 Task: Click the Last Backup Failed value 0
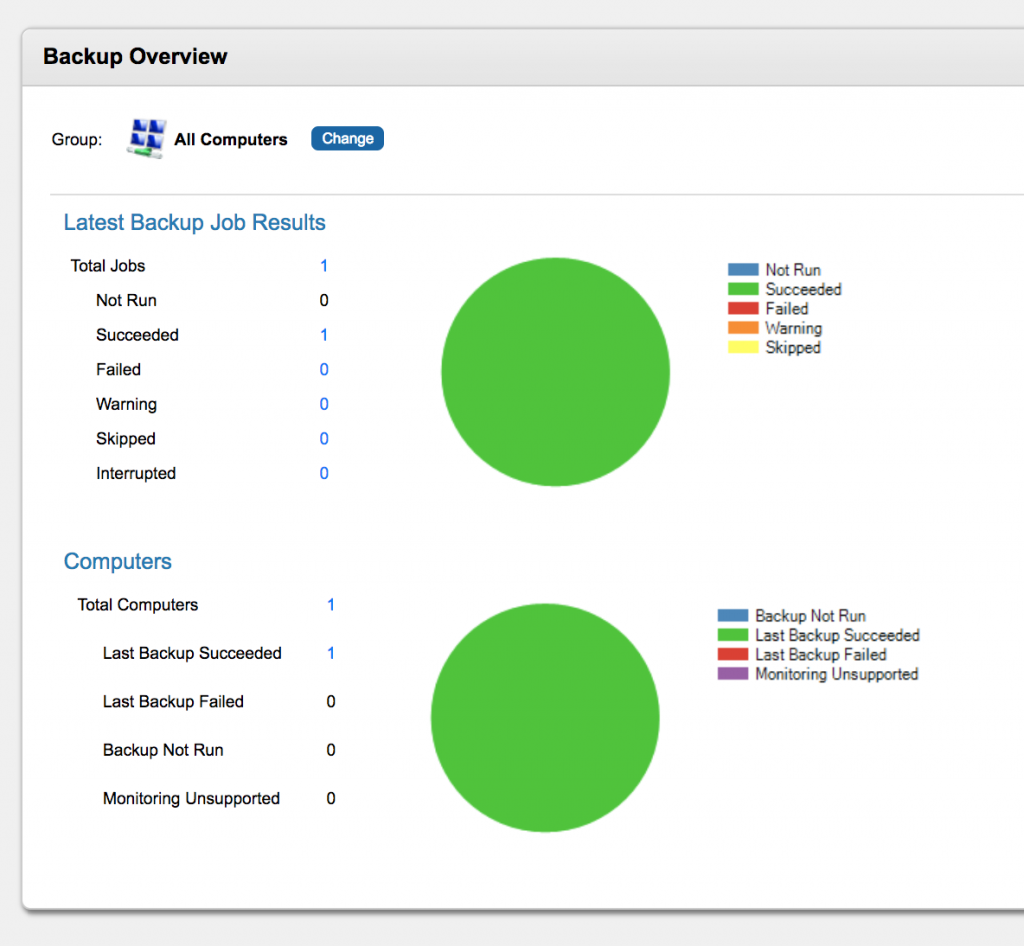331,701
